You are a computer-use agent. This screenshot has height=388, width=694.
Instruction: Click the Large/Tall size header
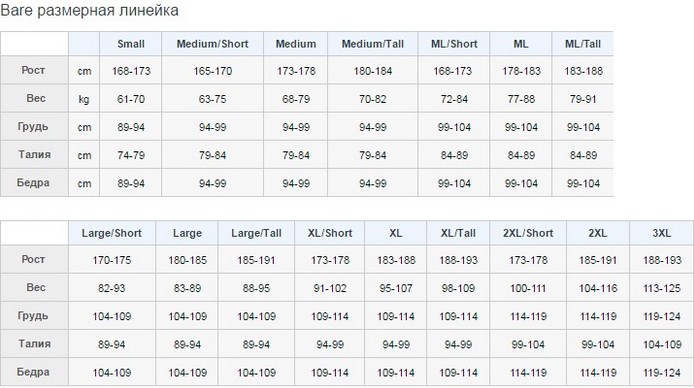click(256, 233)
